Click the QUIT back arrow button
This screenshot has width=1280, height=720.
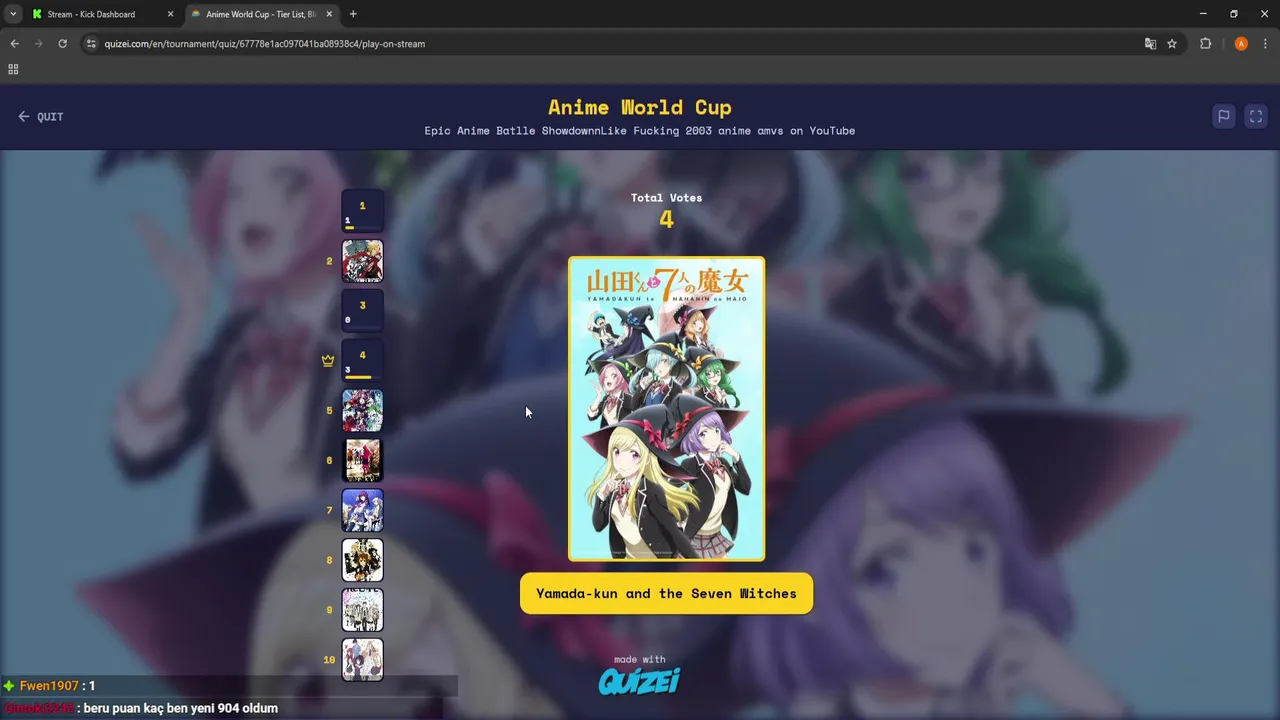tap(40, 117)
